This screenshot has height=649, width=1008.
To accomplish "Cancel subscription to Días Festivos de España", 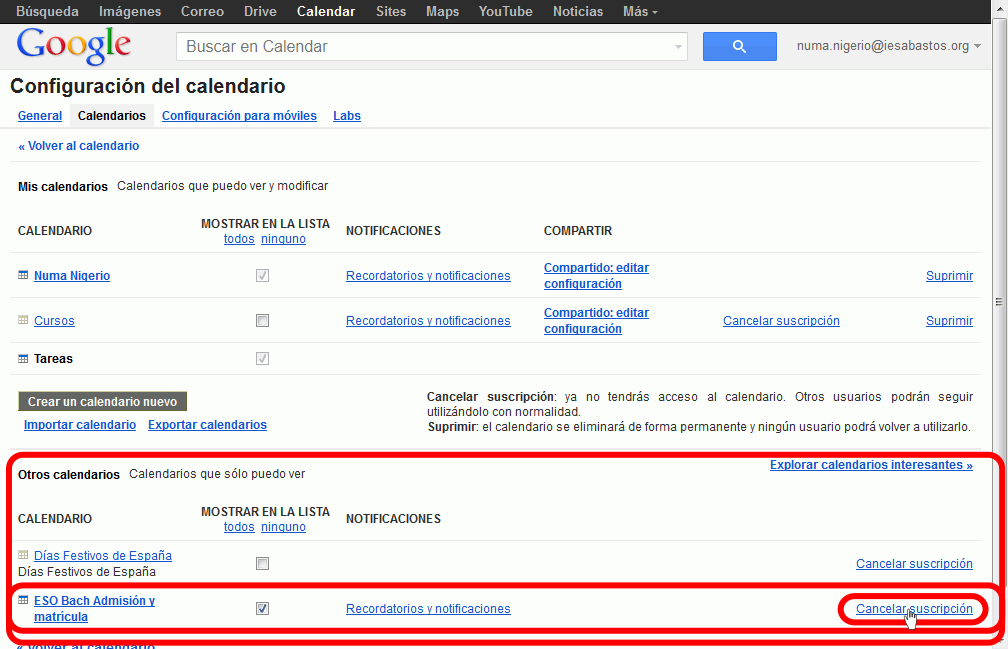I will point(914,564).
